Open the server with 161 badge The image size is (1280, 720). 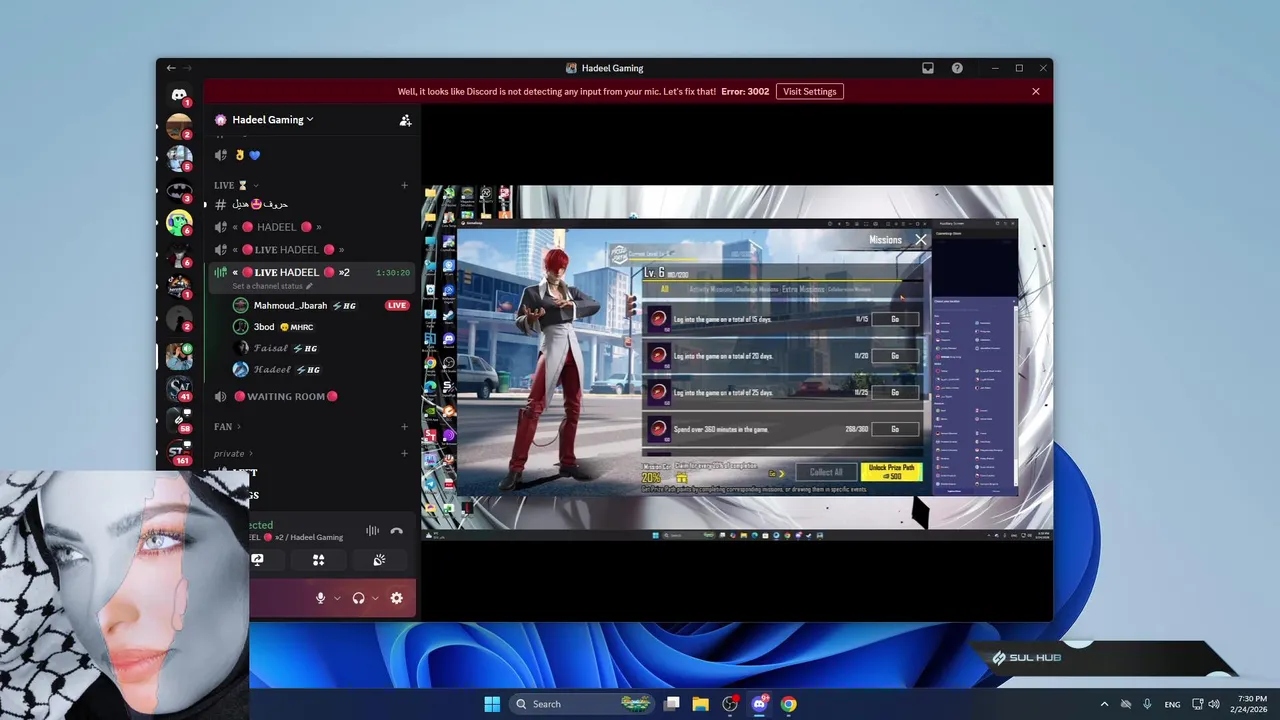tap(179, 451)
